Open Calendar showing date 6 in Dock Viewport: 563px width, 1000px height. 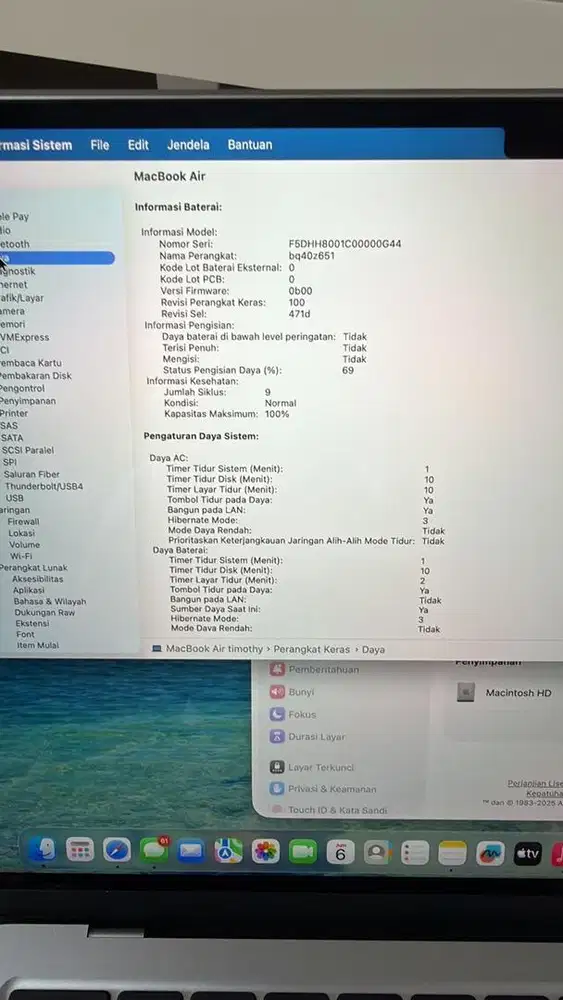point(340,852)
